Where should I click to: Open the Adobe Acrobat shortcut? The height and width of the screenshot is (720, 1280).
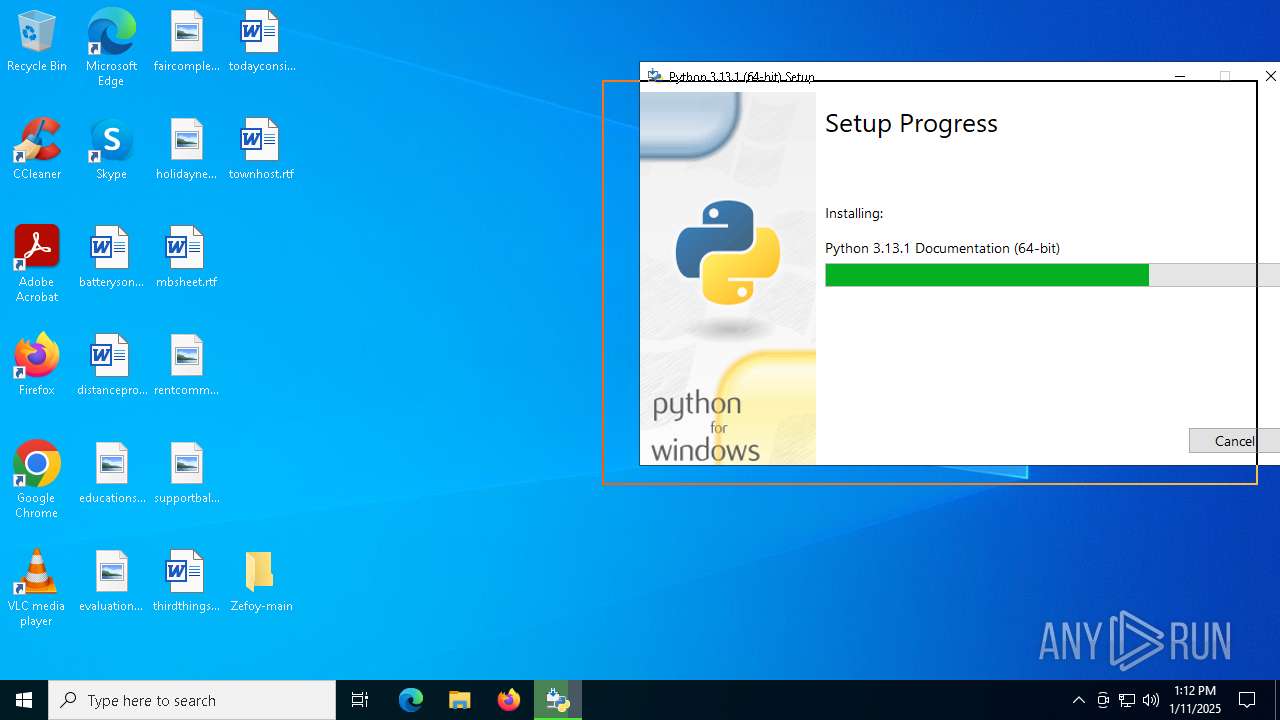coord(37,264)
